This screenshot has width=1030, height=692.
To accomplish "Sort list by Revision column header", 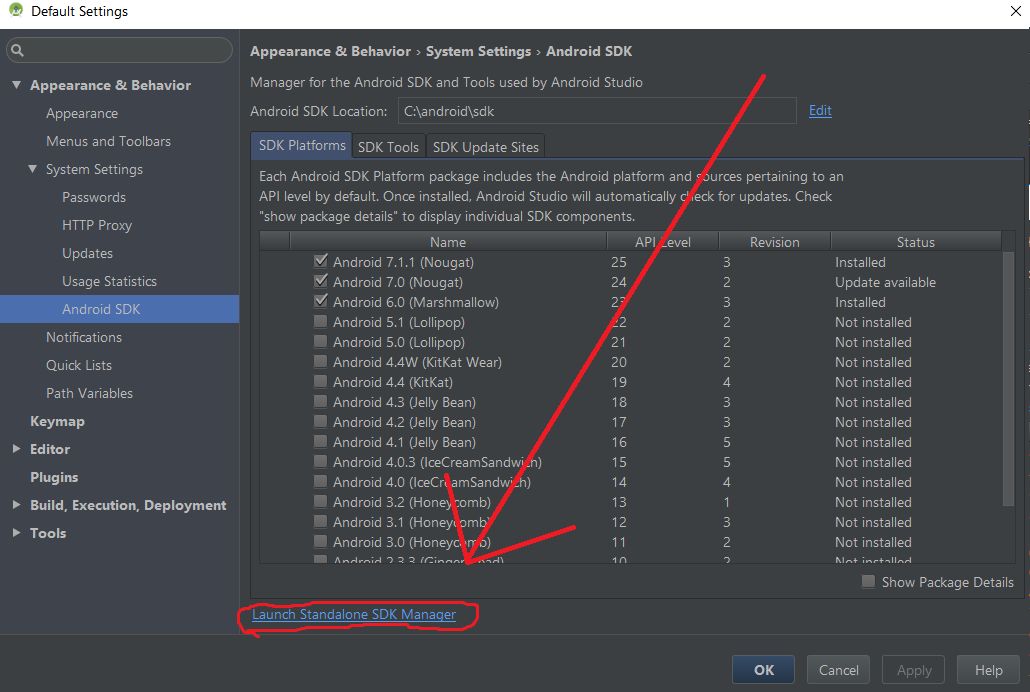I will [x=774, y=242].
